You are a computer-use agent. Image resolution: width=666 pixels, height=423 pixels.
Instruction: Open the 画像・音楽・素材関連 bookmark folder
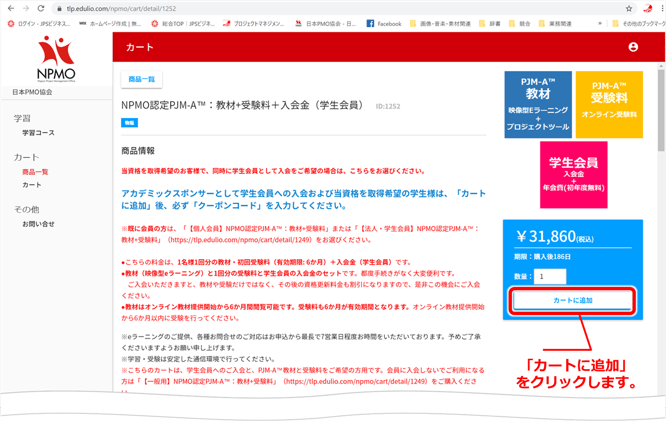click(440, 24)
